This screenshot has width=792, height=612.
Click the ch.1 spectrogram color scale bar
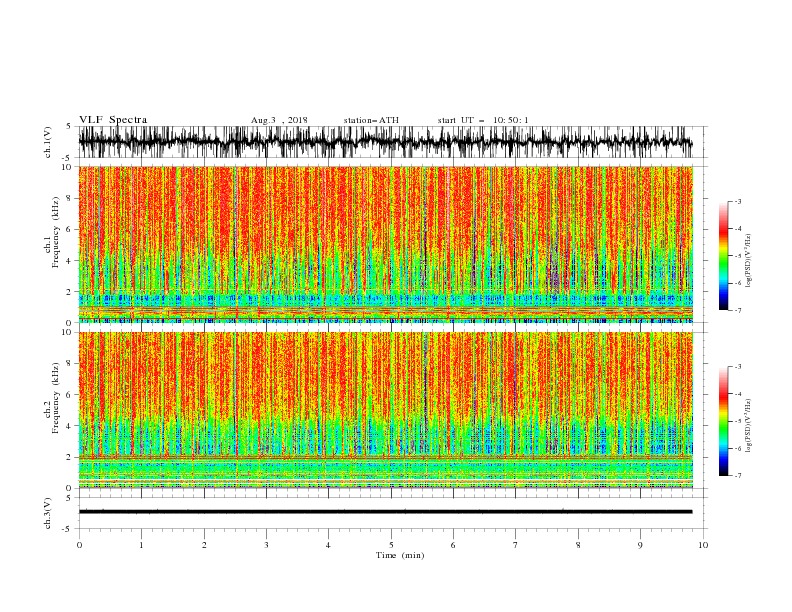723,256
